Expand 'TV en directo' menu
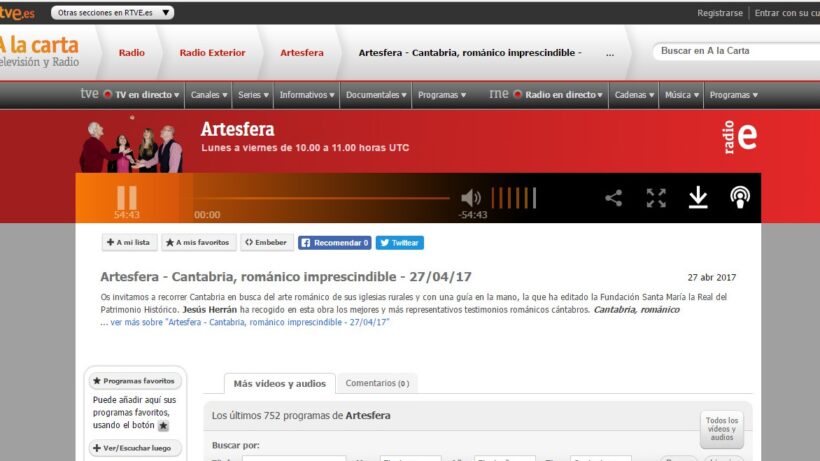 tap(142, 95)
